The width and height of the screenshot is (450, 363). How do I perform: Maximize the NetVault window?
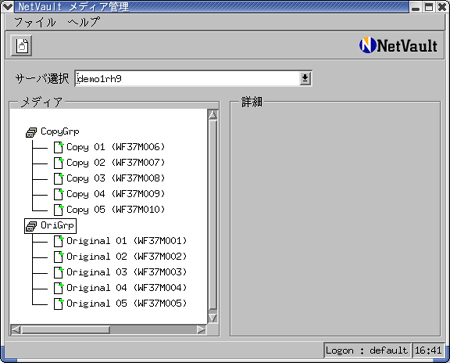pos(429,7)
